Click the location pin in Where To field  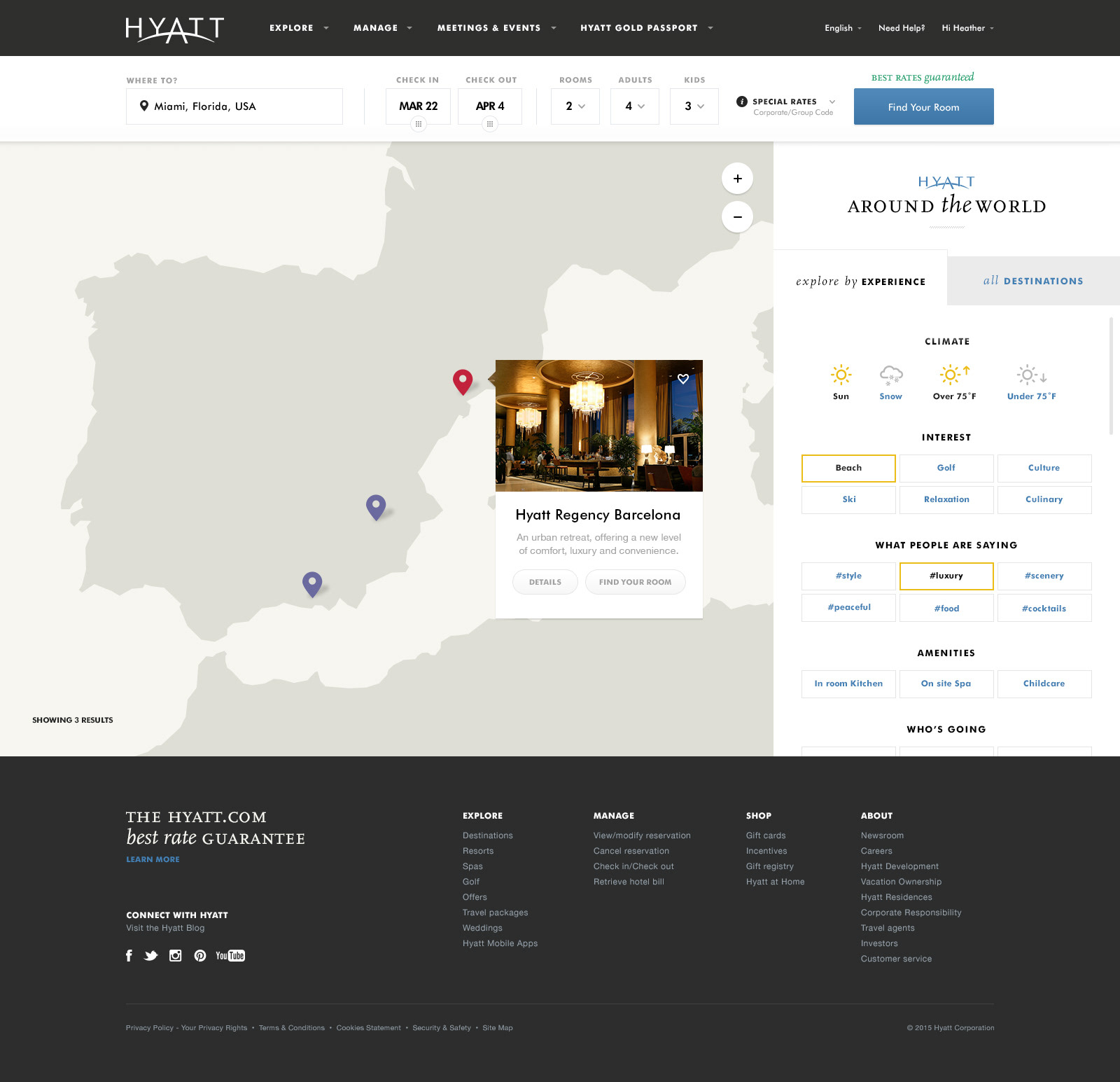[x=144, y=106]
